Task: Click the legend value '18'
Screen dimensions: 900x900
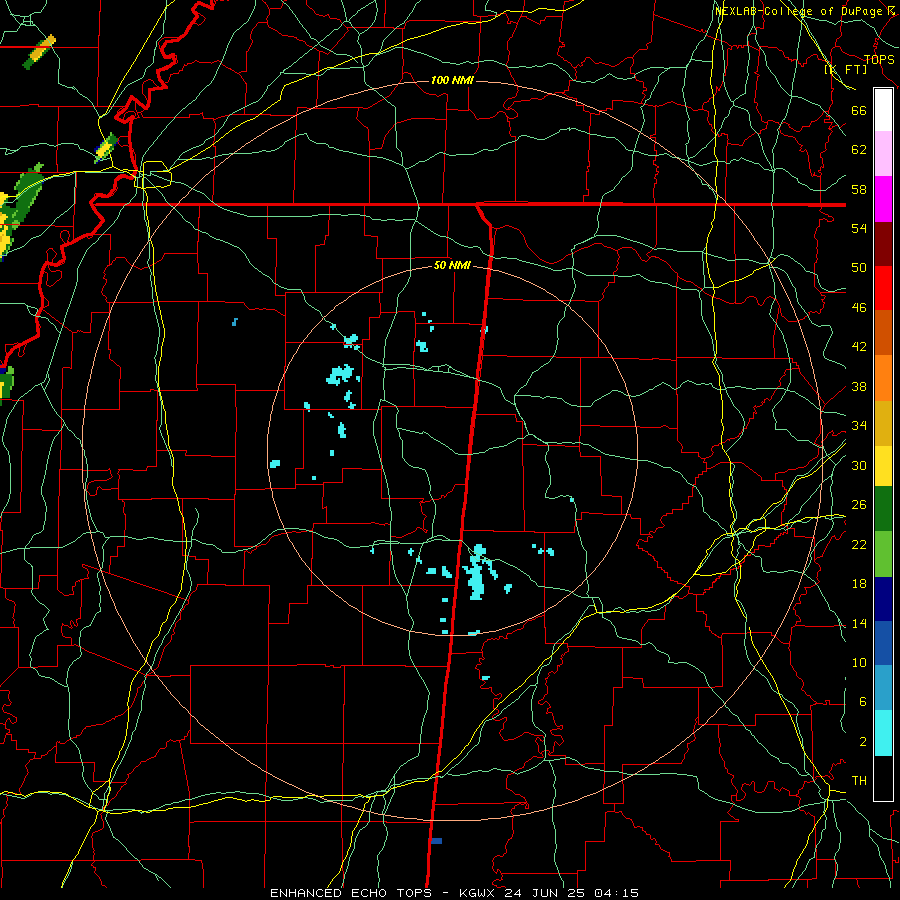Action: 859,584
